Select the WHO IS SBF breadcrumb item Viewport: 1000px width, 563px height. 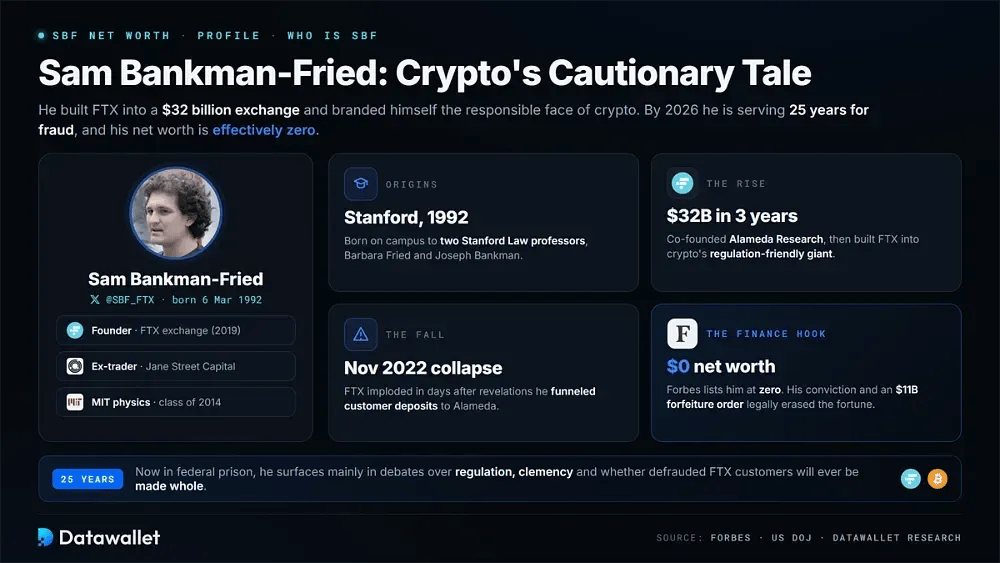click(x=332, y=36)
